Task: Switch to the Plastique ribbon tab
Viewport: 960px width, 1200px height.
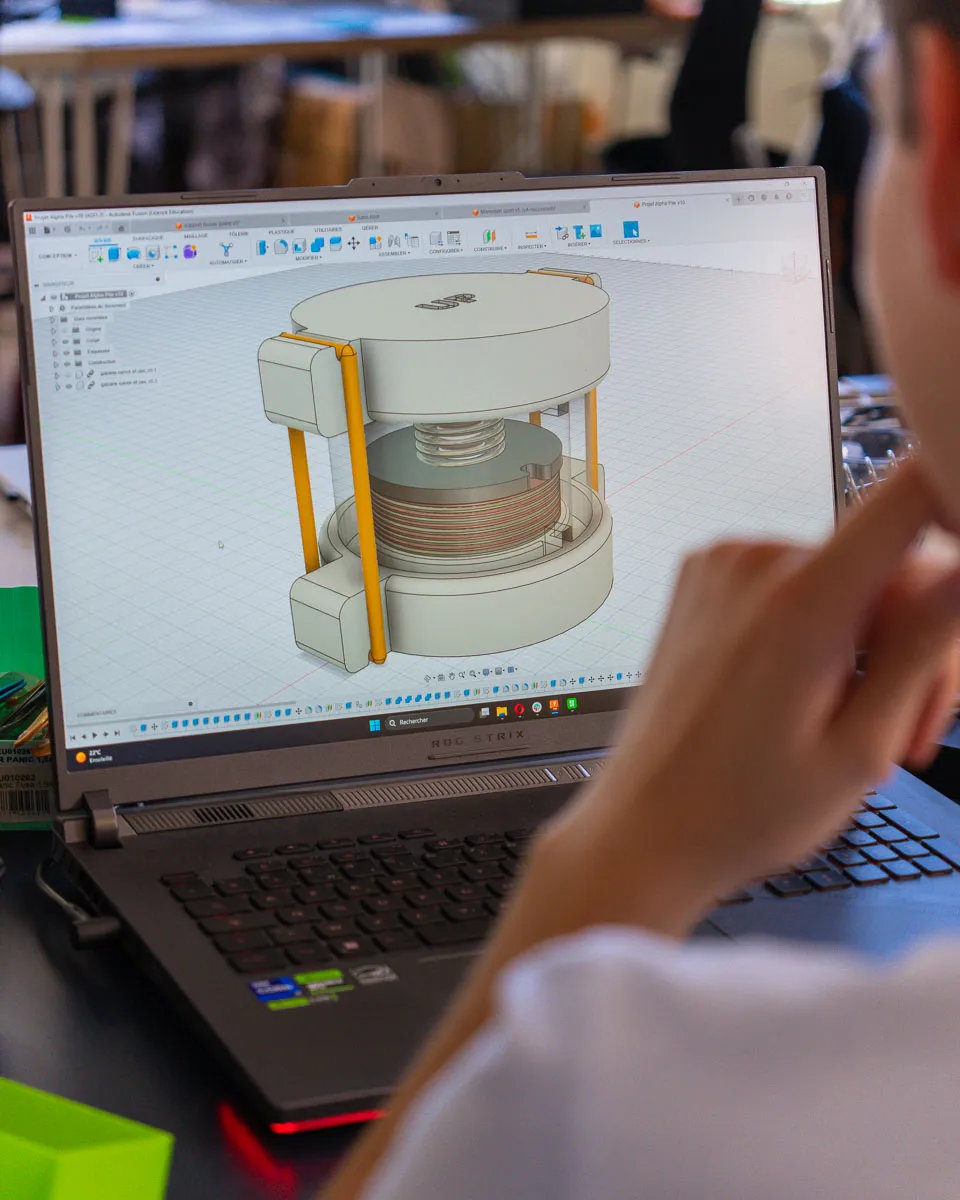Action: point(281,232)
